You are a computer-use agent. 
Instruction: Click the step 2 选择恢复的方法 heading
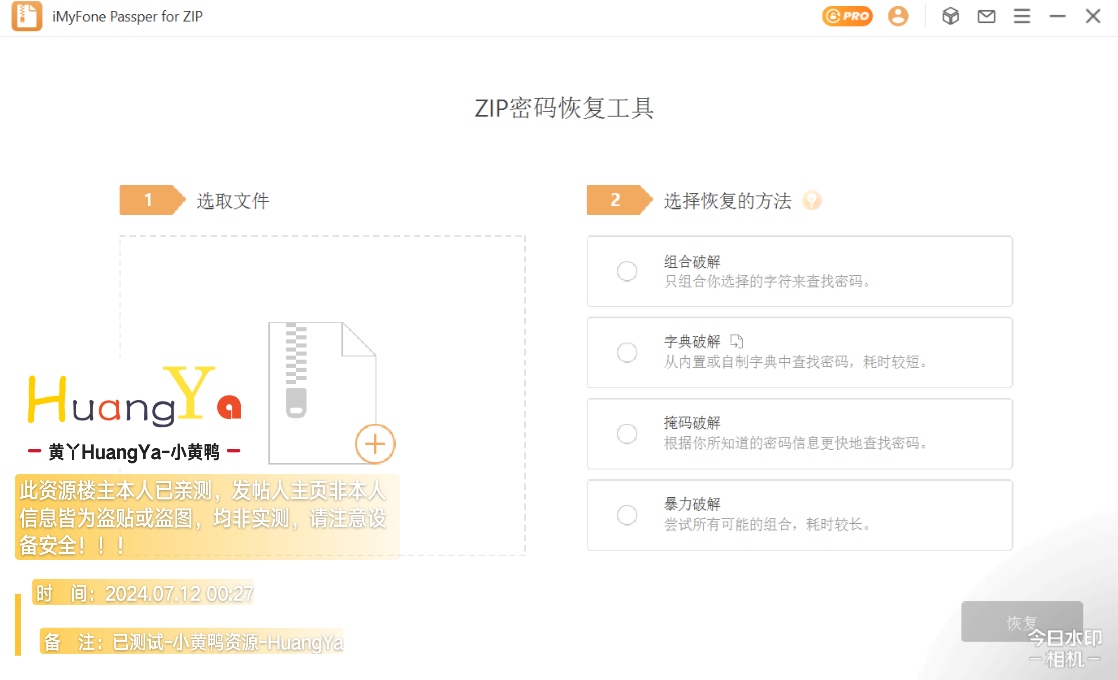(x=727, y=201)
